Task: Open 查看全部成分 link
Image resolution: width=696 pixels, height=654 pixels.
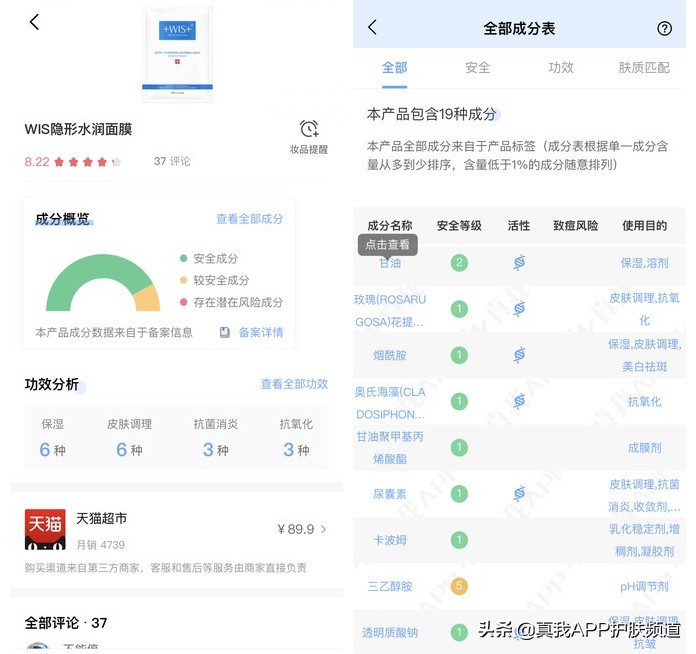Action: [249, 218]
